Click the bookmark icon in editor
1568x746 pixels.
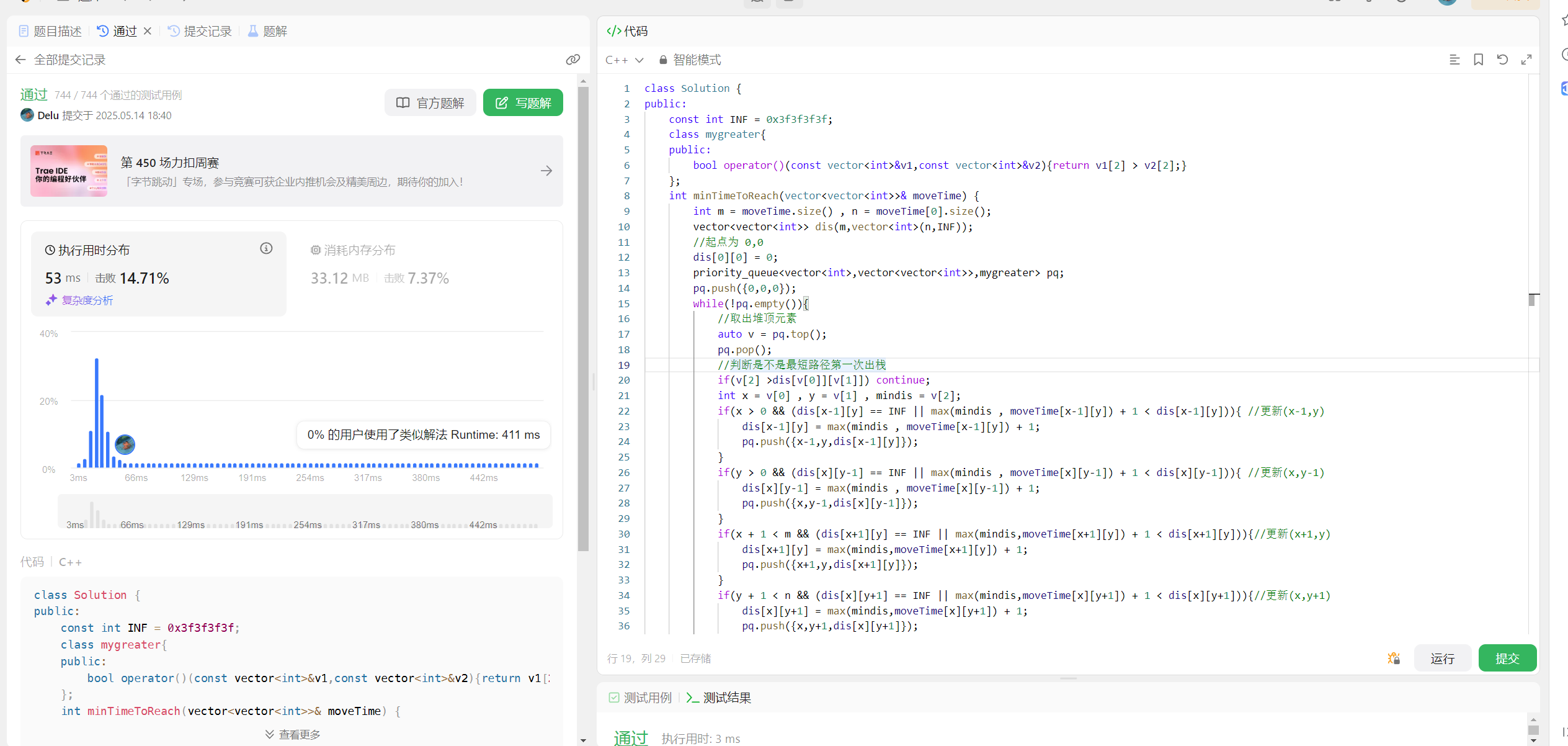[1478, 60]
